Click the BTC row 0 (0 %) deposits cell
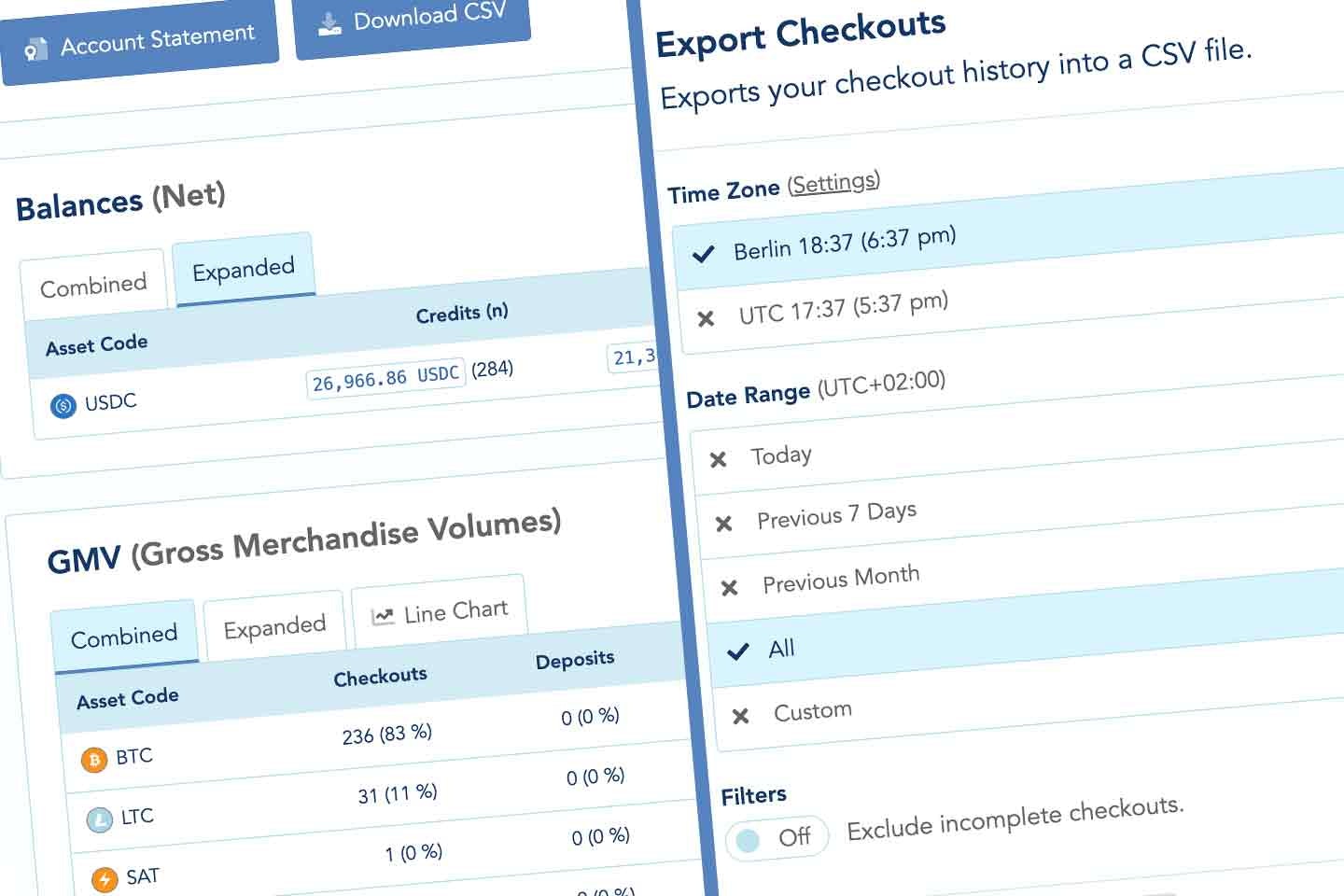Image resolution: width=1344 pixels, height=896 pixels. pyautogui.click(x=590, y=717)
